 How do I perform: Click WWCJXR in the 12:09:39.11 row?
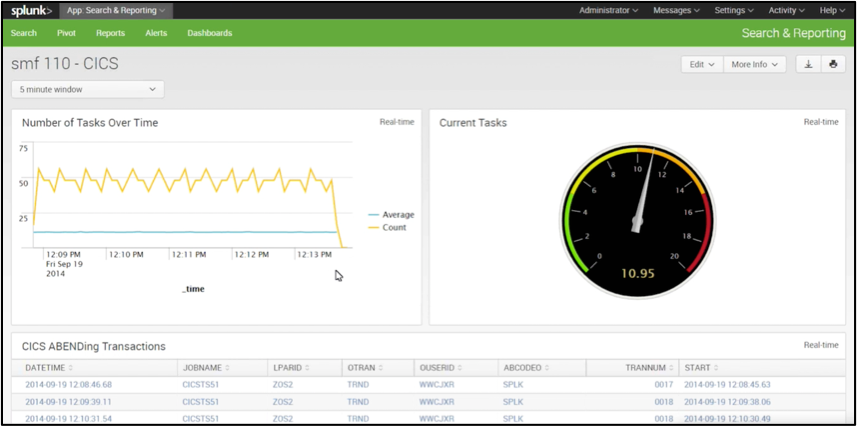[437, 402]
